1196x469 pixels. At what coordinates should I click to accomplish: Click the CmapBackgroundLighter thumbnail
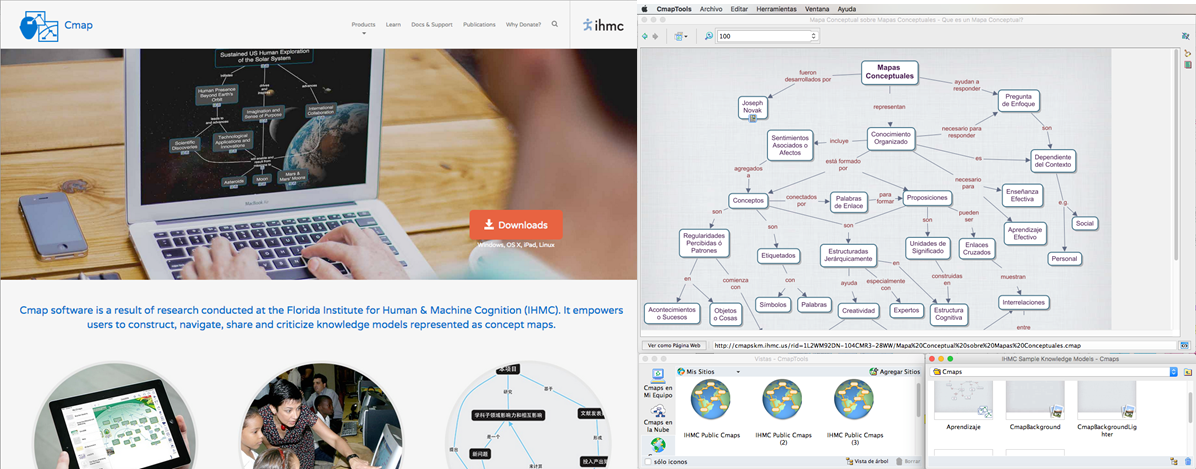coord(1107,400)
